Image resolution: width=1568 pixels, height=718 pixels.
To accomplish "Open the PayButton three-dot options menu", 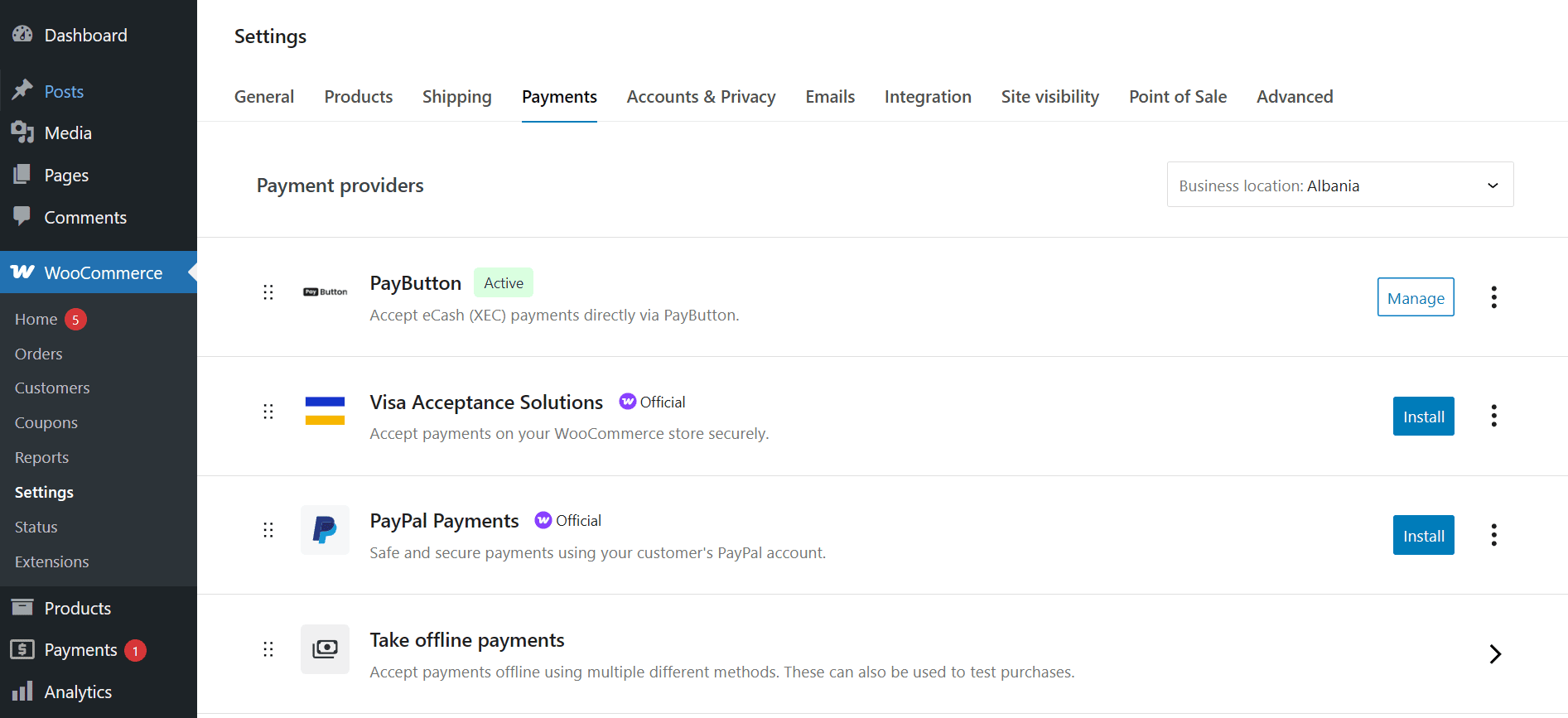I will pos(1493,297).
